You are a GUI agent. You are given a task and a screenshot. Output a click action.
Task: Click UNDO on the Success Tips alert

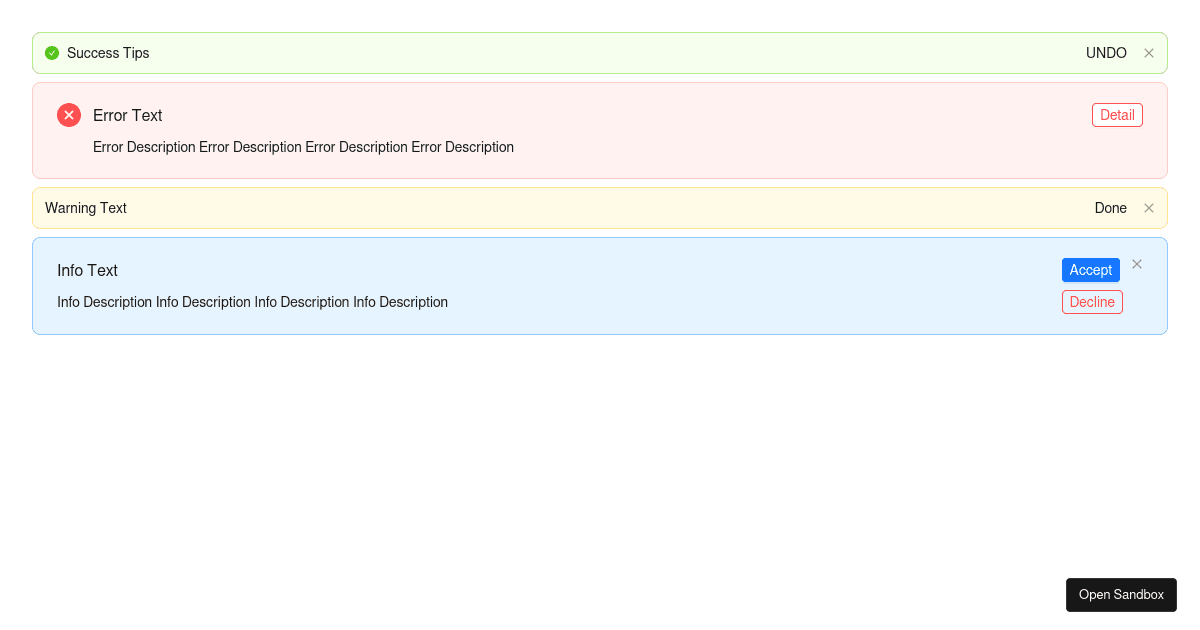tap(1106, 53)
